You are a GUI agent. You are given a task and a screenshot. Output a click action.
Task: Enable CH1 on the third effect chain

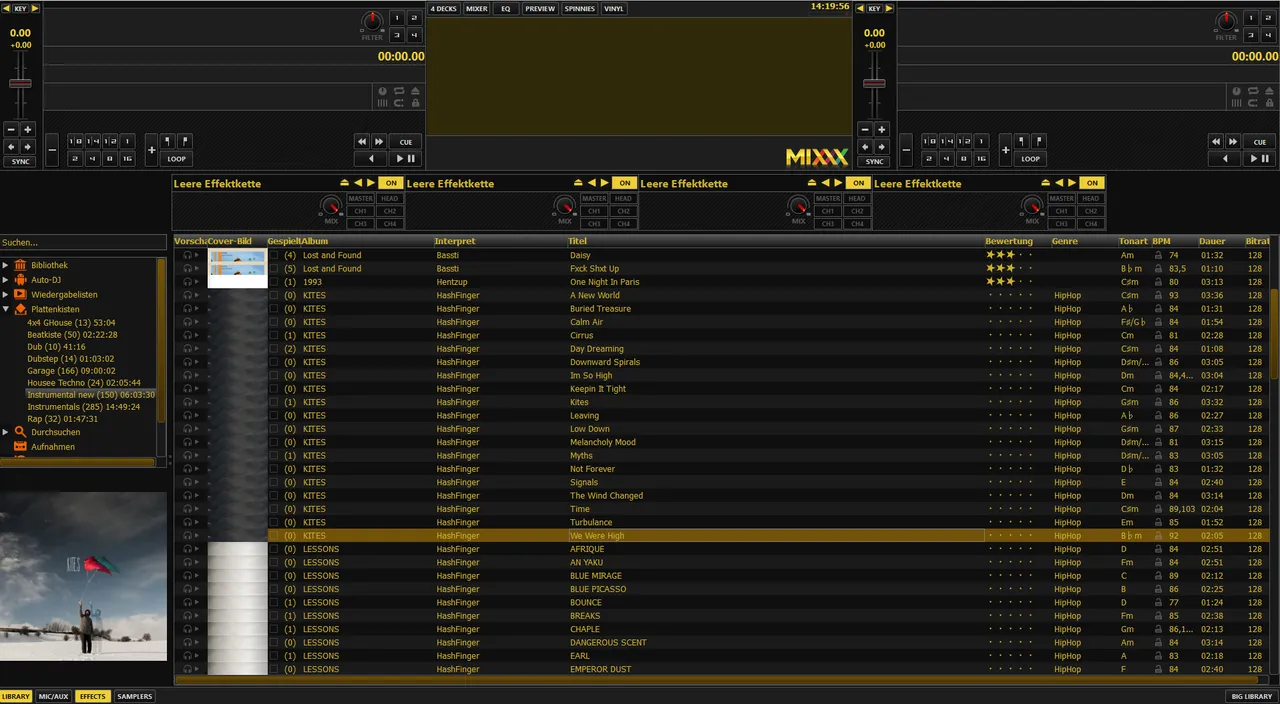click(x=828, y=211)
